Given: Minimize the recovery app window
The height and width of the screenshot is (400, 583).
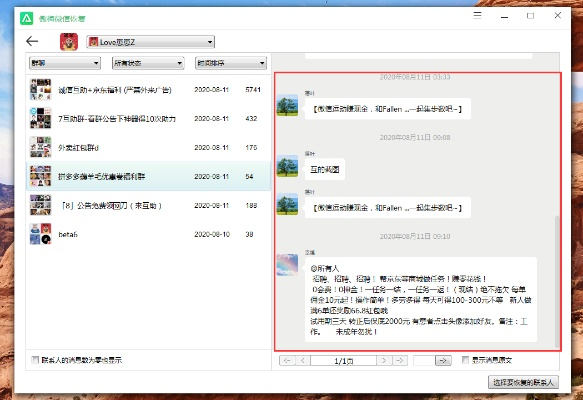Looking at the screenshot, I should pyautogui.click(x=504, y=16).
